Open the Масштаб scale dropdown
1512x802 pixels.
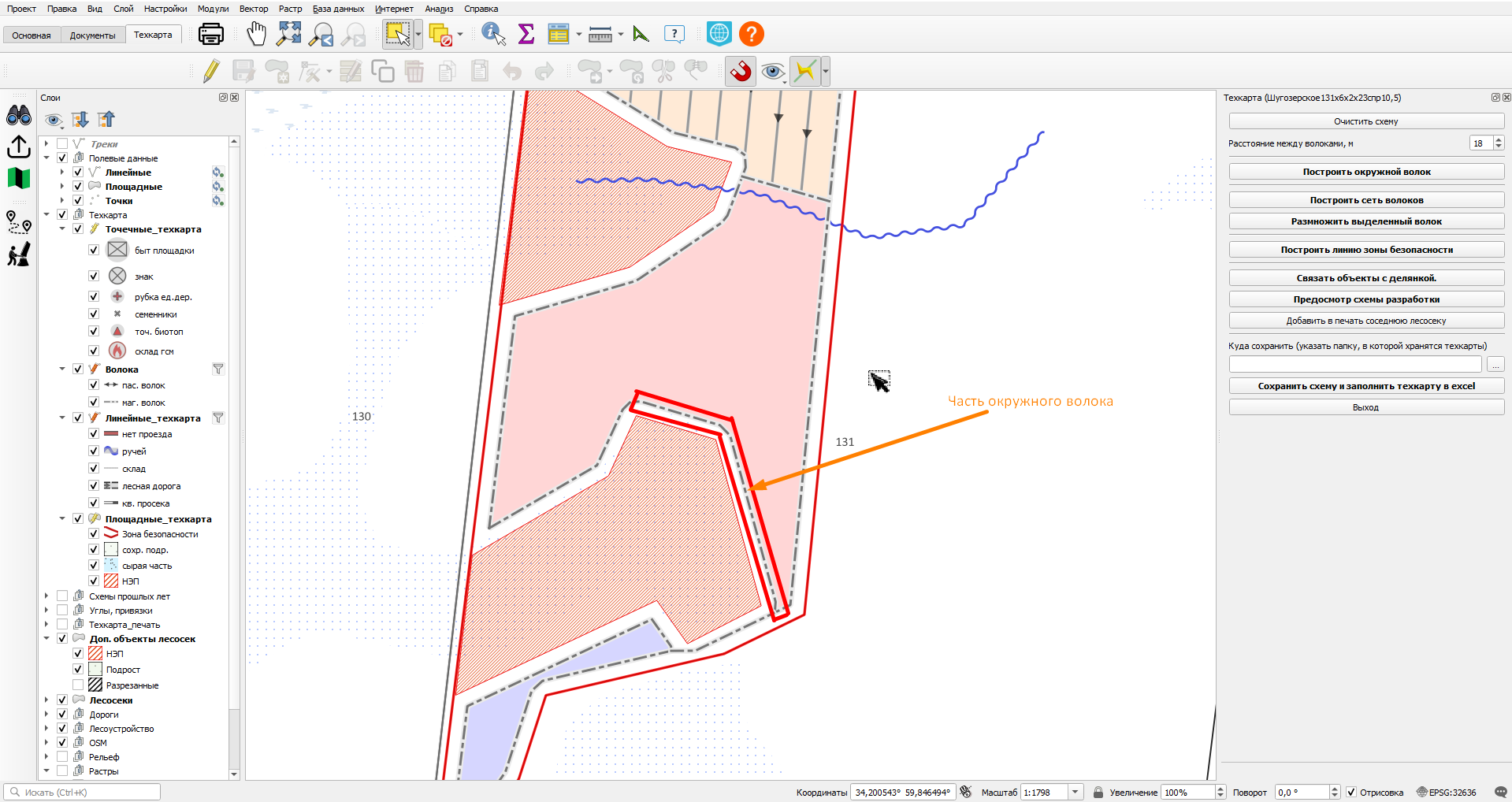[1075, 793]
